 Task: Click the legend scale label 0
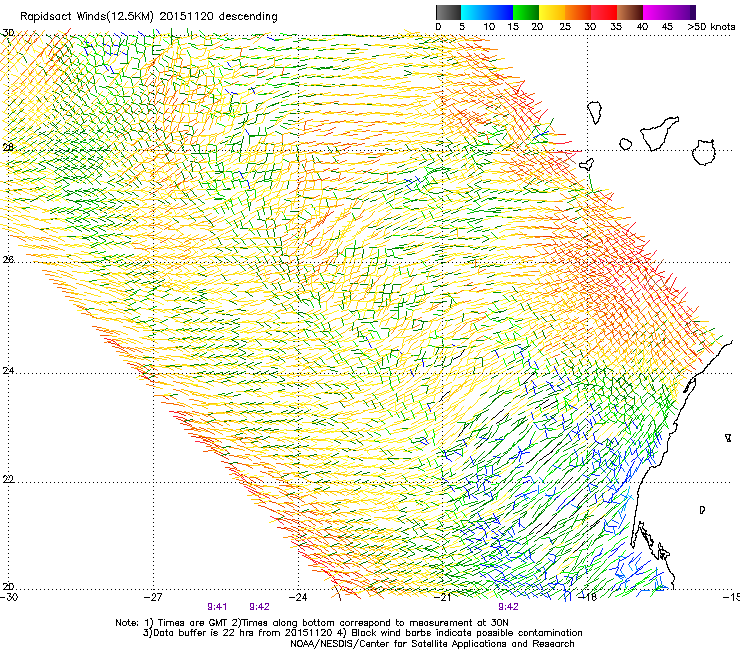tap(438, 27)
